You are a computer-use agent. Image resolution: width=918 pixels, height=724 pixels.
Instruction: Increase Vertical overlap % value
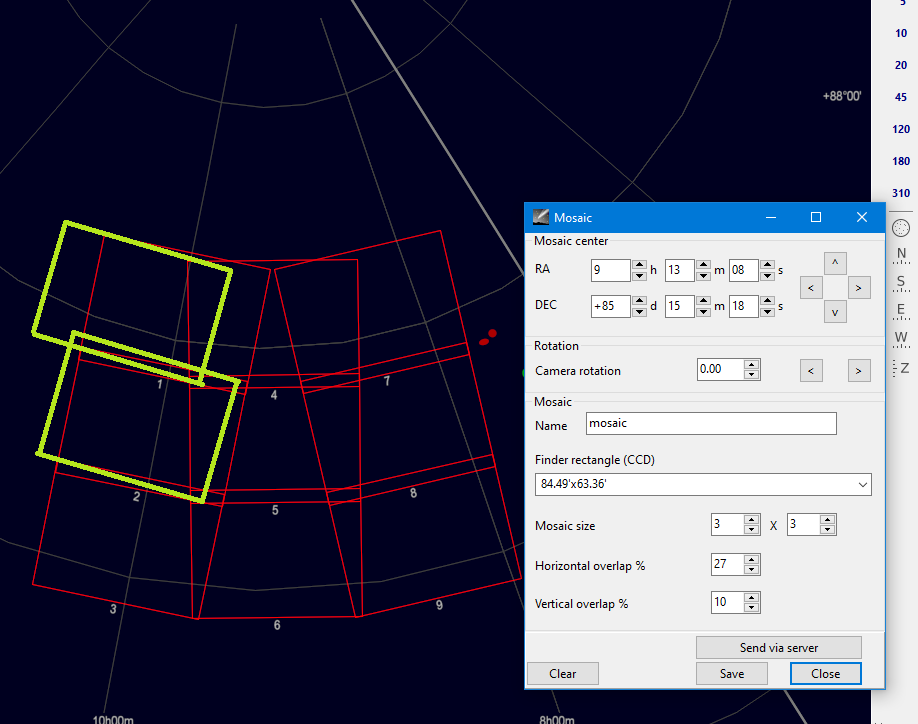point(752,598)
